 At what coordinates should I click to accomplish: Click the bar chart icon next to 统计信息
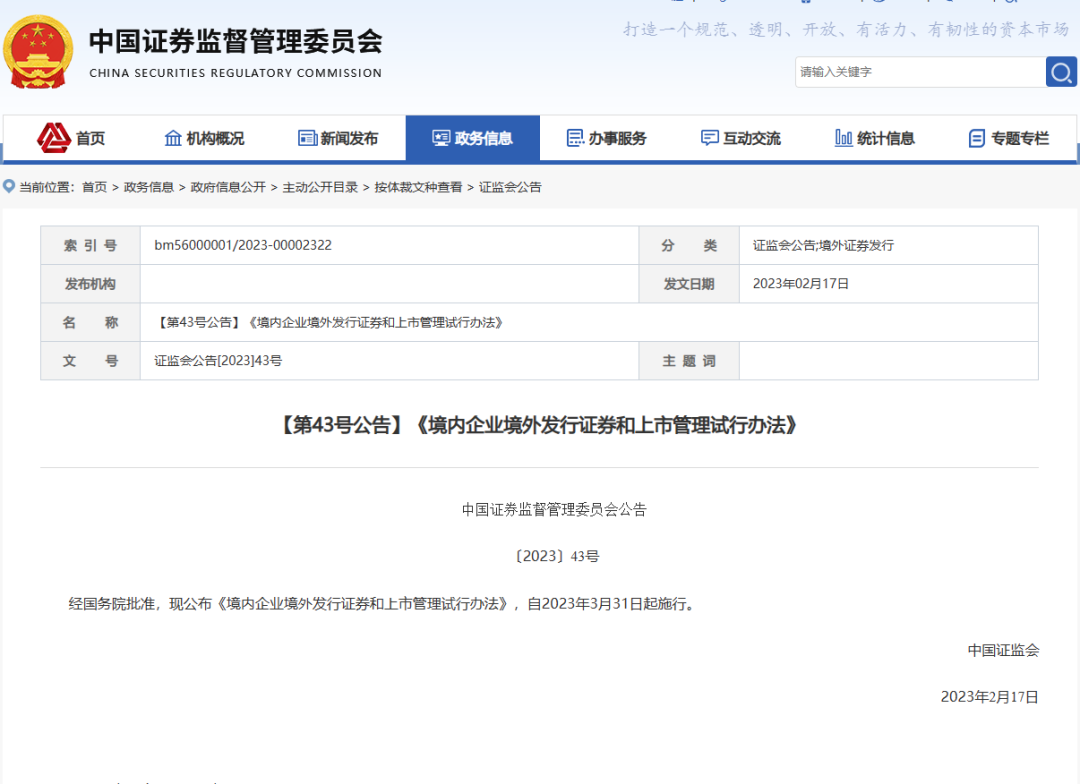(844, 138)
